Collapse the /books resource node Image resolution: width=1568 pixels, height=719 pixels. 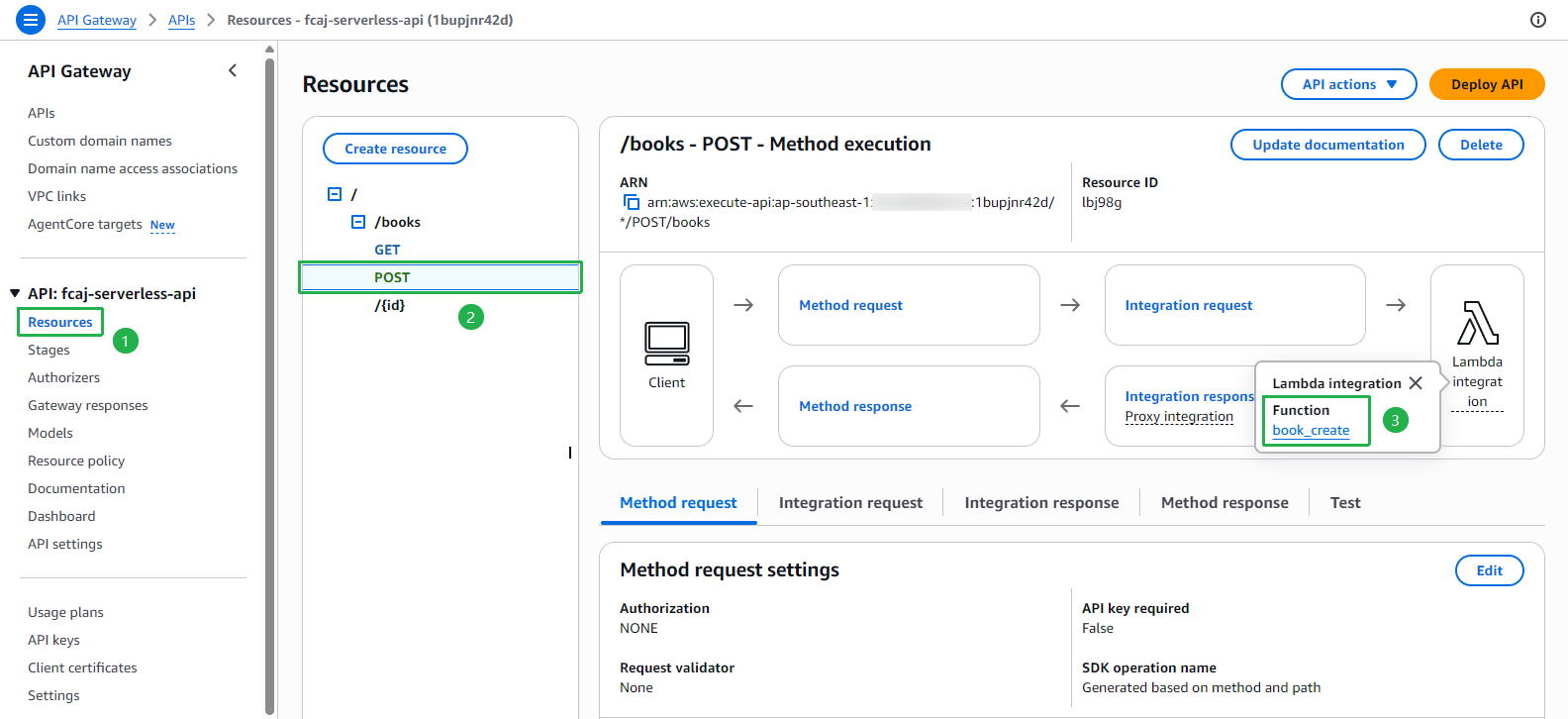(358, 222)
